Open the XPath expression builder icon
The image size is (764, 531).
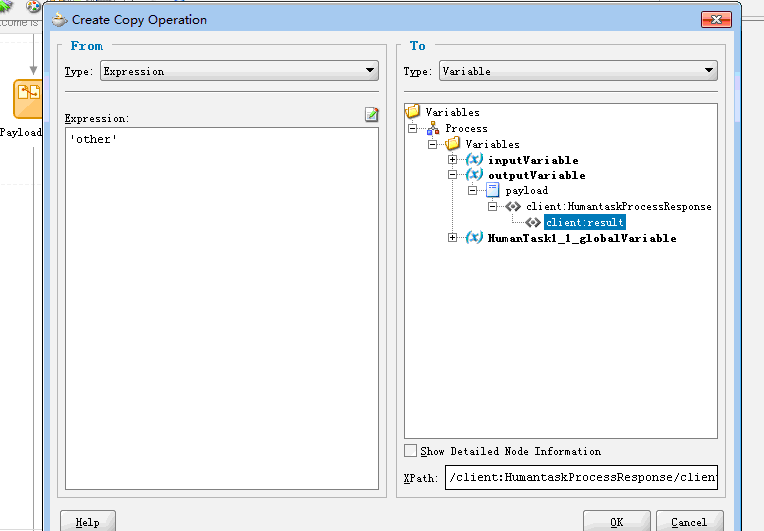(372, 114)
